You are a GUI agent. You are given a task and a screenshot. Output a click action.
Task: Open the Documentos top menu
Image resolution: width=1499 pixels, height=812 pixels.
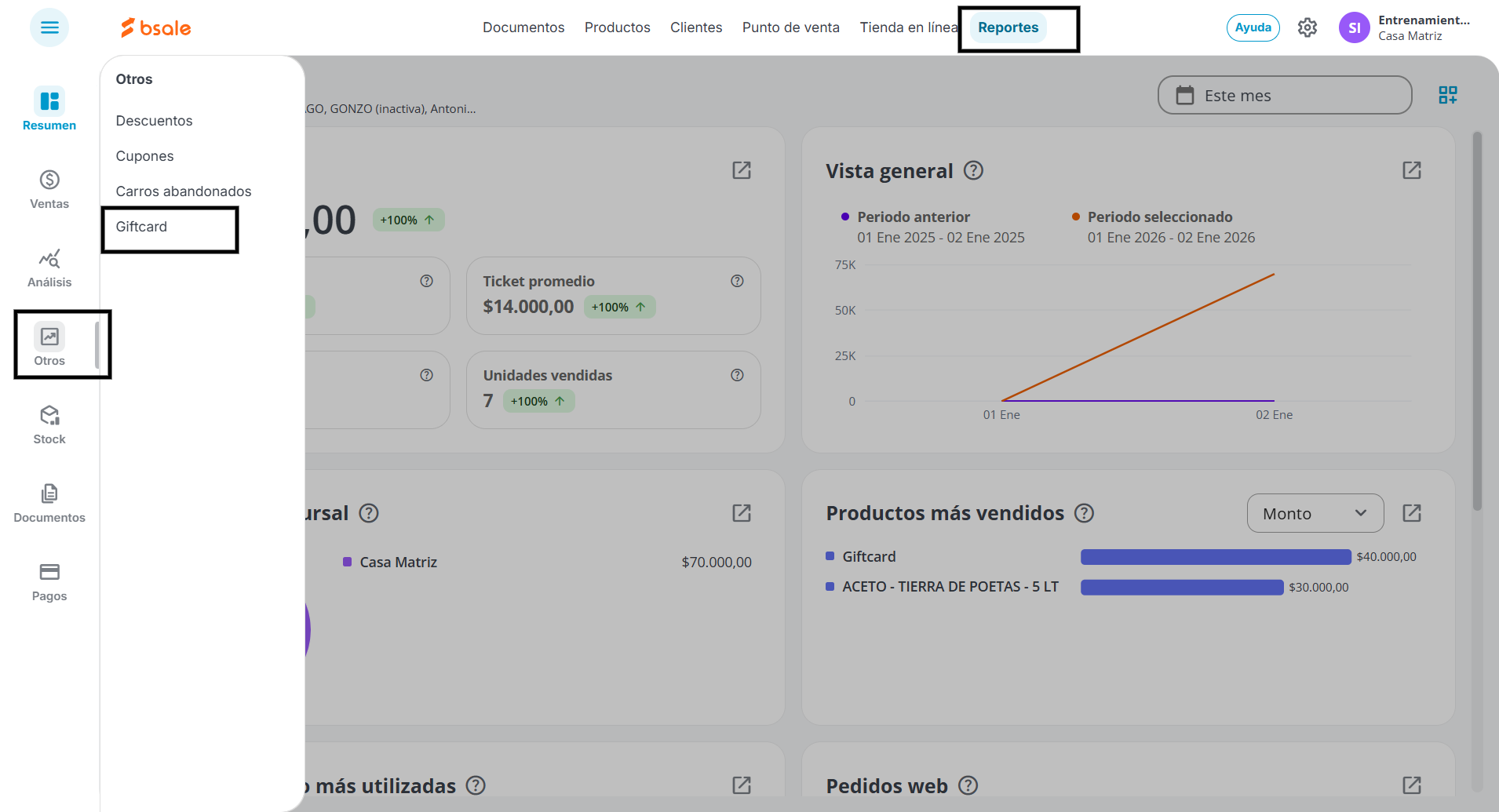click(523, 27)
